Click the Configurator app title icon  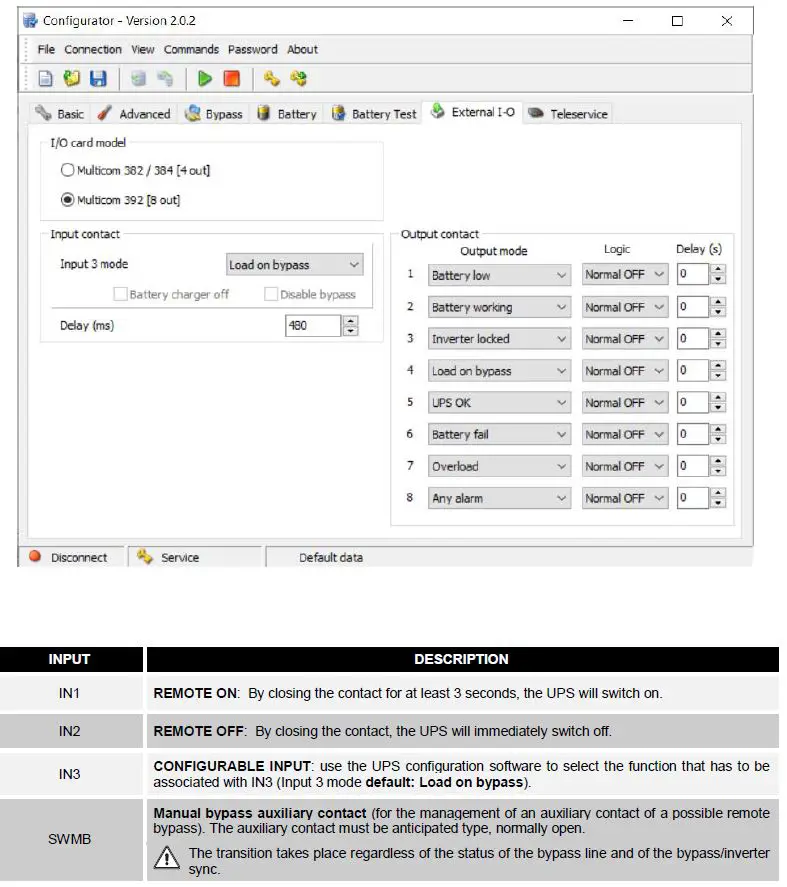point(31,21)
